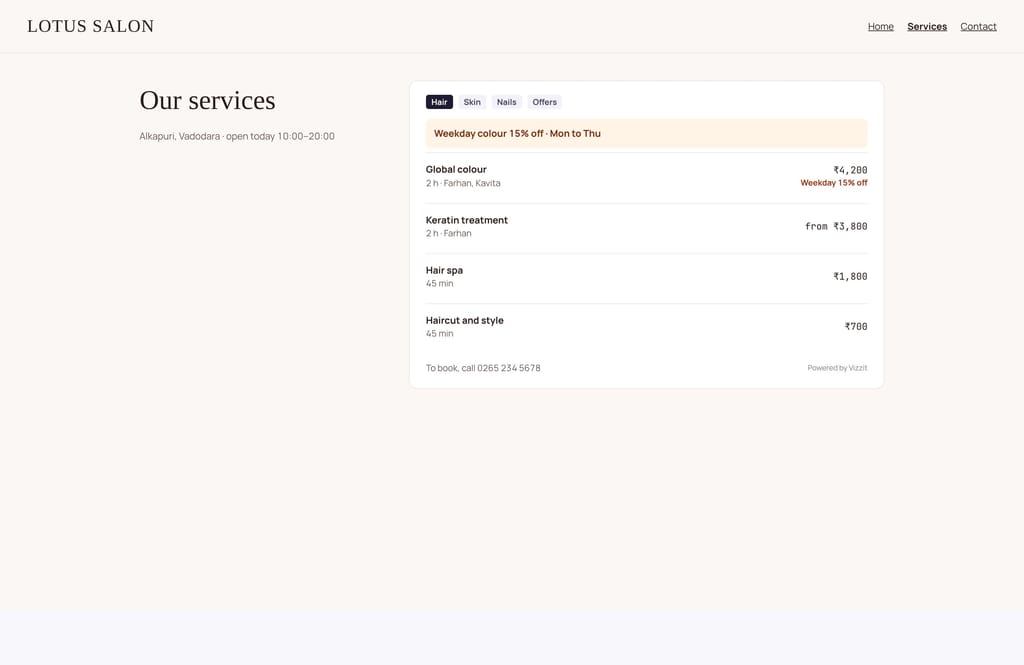The height and width of the screenshot is (665, 1024).
Task: Click '2 h · Farhan, Kavita' detail text
Action: tap(463, 183)
